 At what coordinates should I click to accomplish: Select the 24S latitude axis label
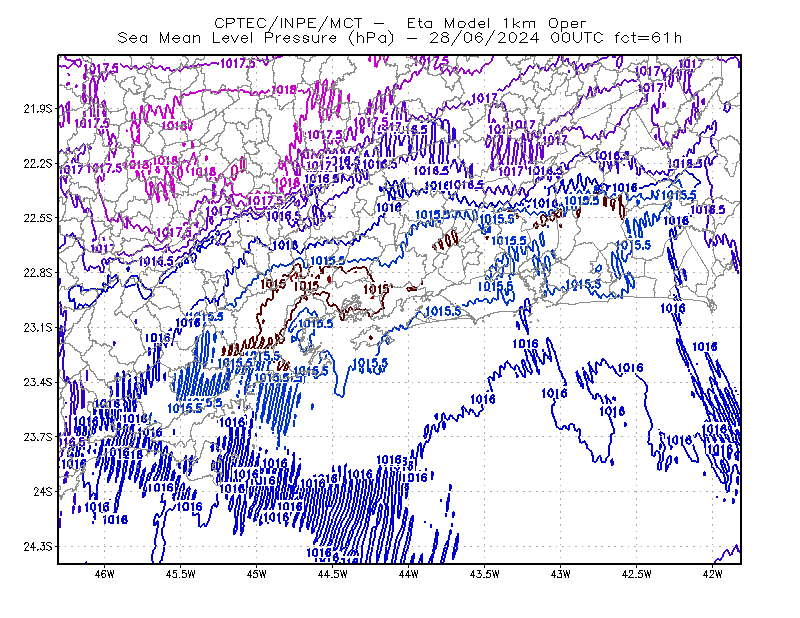(x=42, y=491)
